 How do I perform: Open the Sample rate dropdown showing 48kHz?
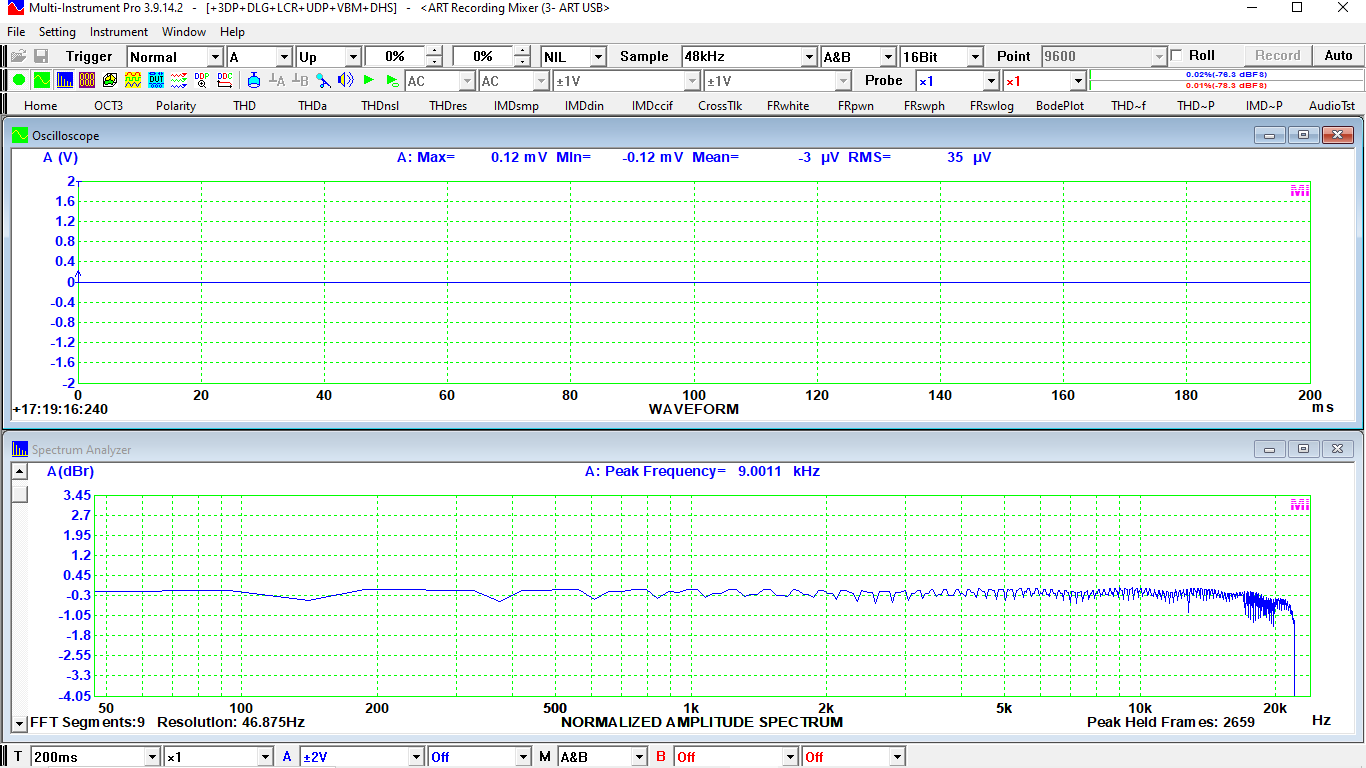pos(810,56)
